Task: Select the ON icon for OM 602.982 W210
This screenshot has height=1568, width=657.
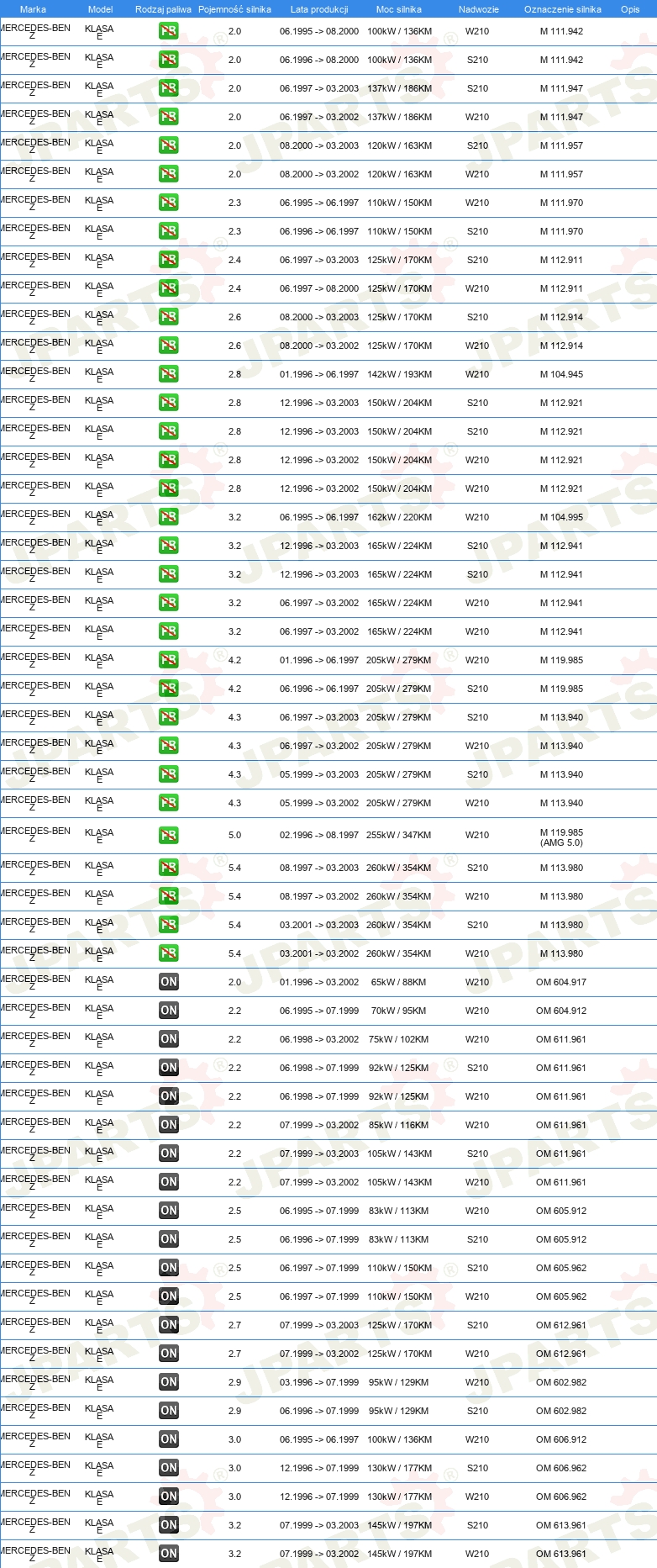Action: [x=169, y=1382]
